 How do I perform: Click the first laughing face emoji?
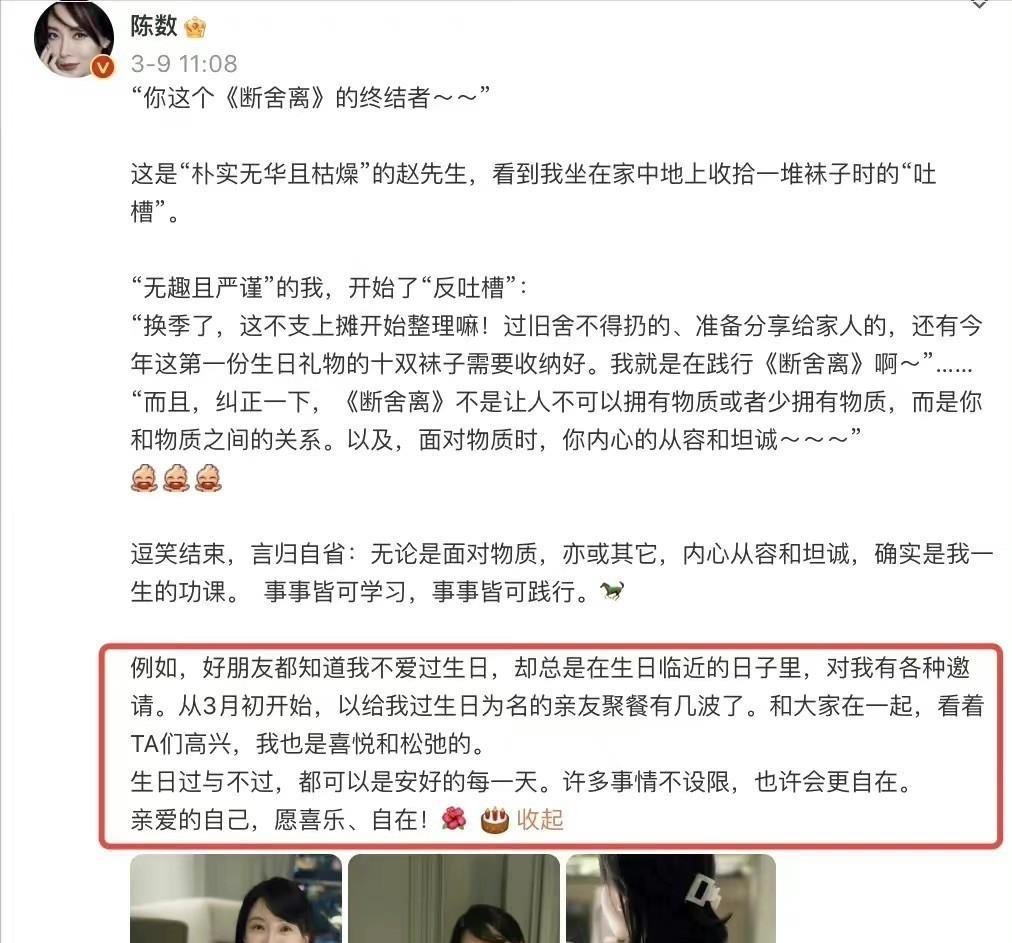pyautogui.click(x=144, y=478)
